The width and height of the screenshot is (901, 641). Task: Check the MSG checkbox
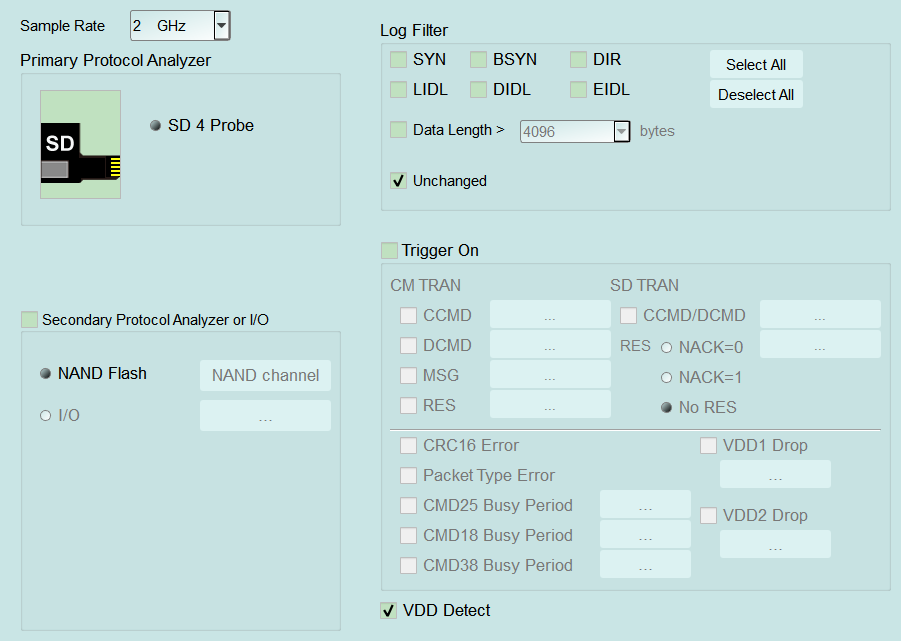(408, 375)
